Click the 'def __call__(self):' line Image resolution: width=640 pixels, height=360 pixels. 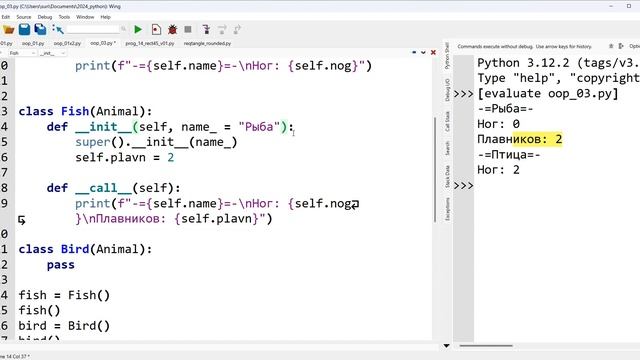(x=113, y=188)
